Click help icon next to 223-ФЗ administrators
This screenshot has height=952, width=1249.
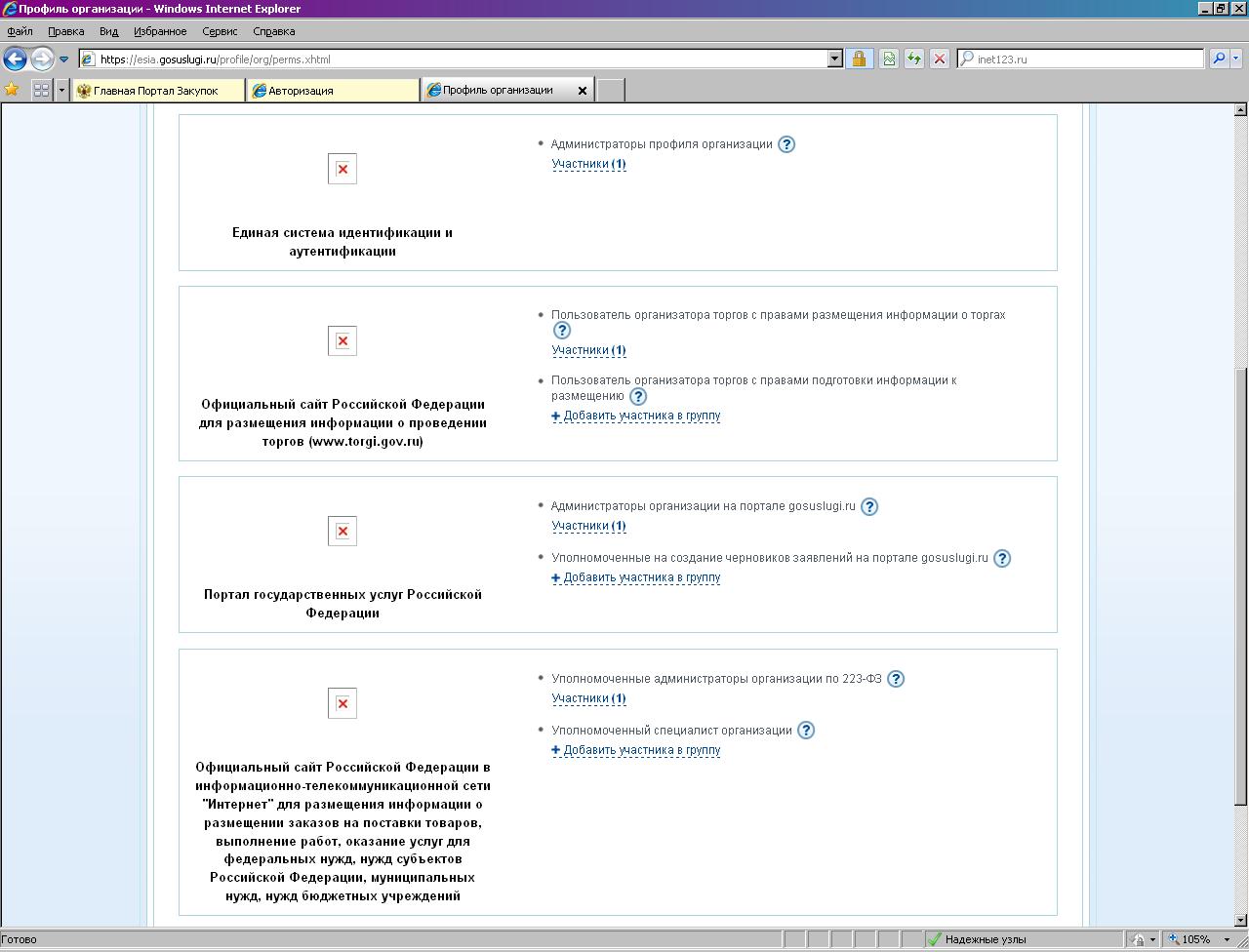point(896,679)
